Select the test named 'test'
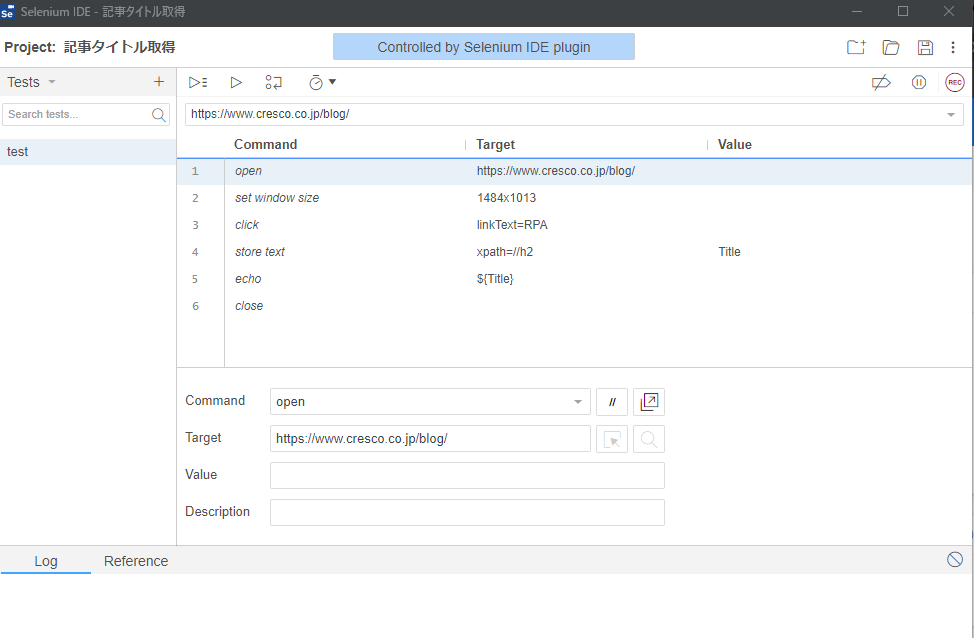 pyautogui.click(x=88, y=152)
